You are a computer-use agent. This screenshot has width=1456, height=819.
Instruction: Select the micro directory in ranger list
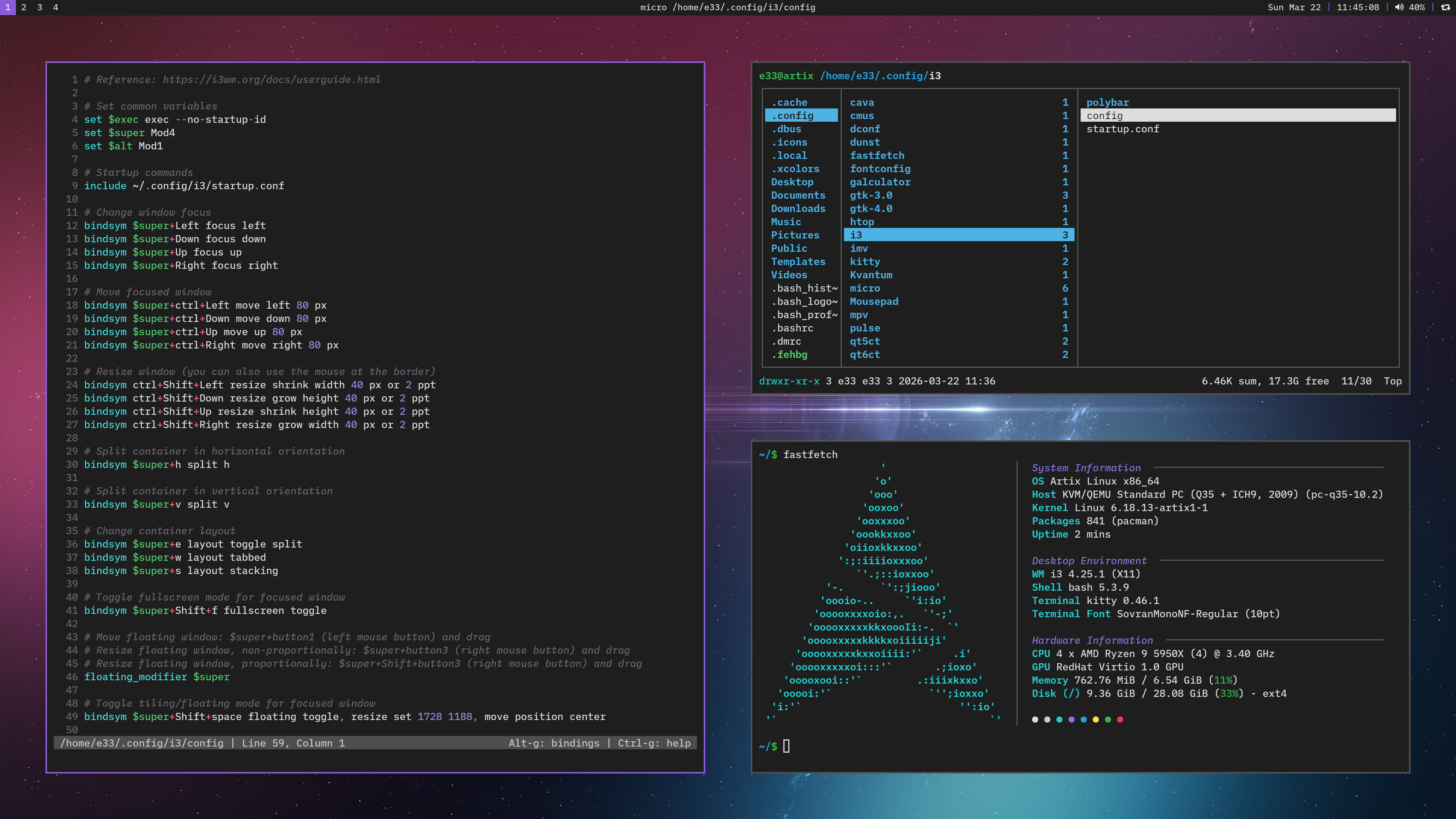click(865, 288)
